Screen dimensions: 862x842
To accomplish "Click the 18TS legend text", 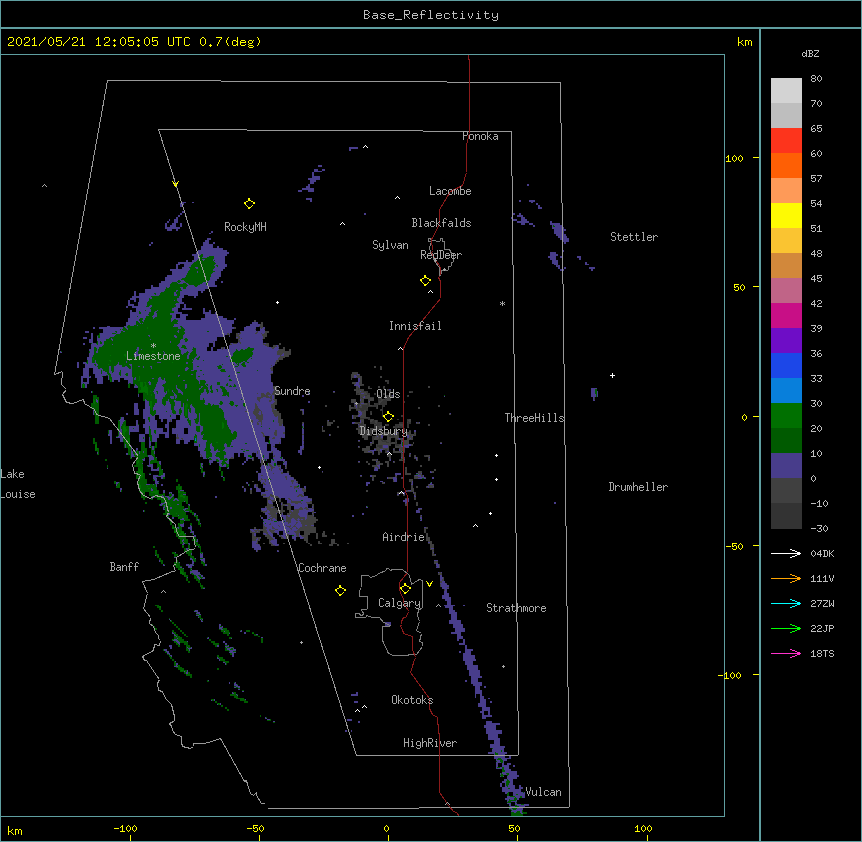I will click(x=822, y=653).
